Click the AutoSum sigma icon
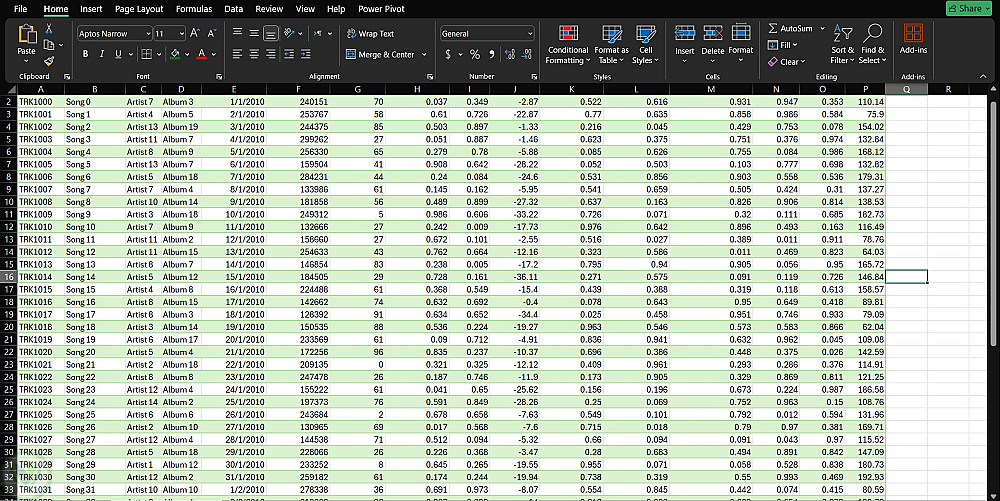The image size is (1000, 501). pyautogui.click(x=773, y=28)
